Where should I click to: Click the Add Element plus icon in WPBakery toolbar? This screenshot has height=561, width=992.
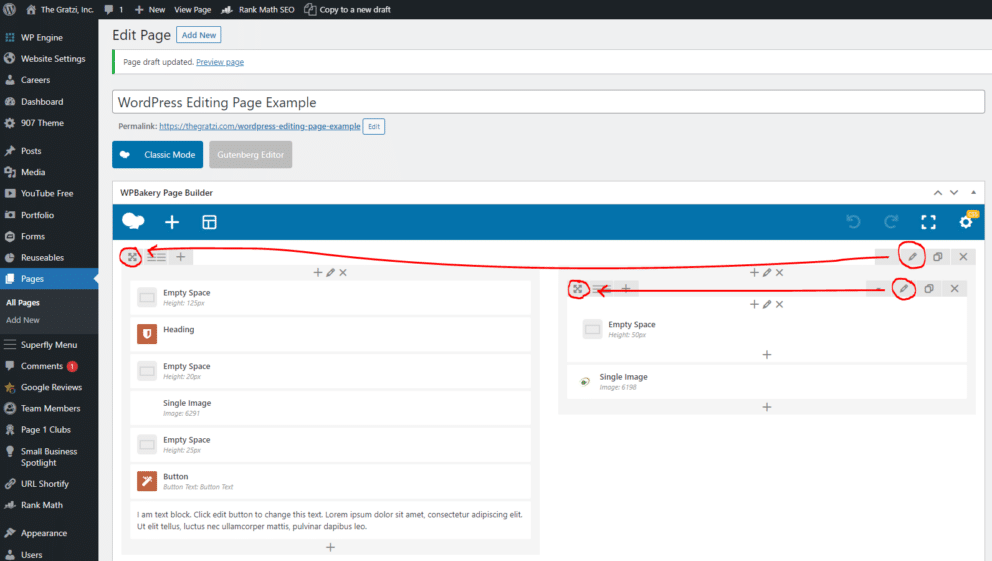171,222
